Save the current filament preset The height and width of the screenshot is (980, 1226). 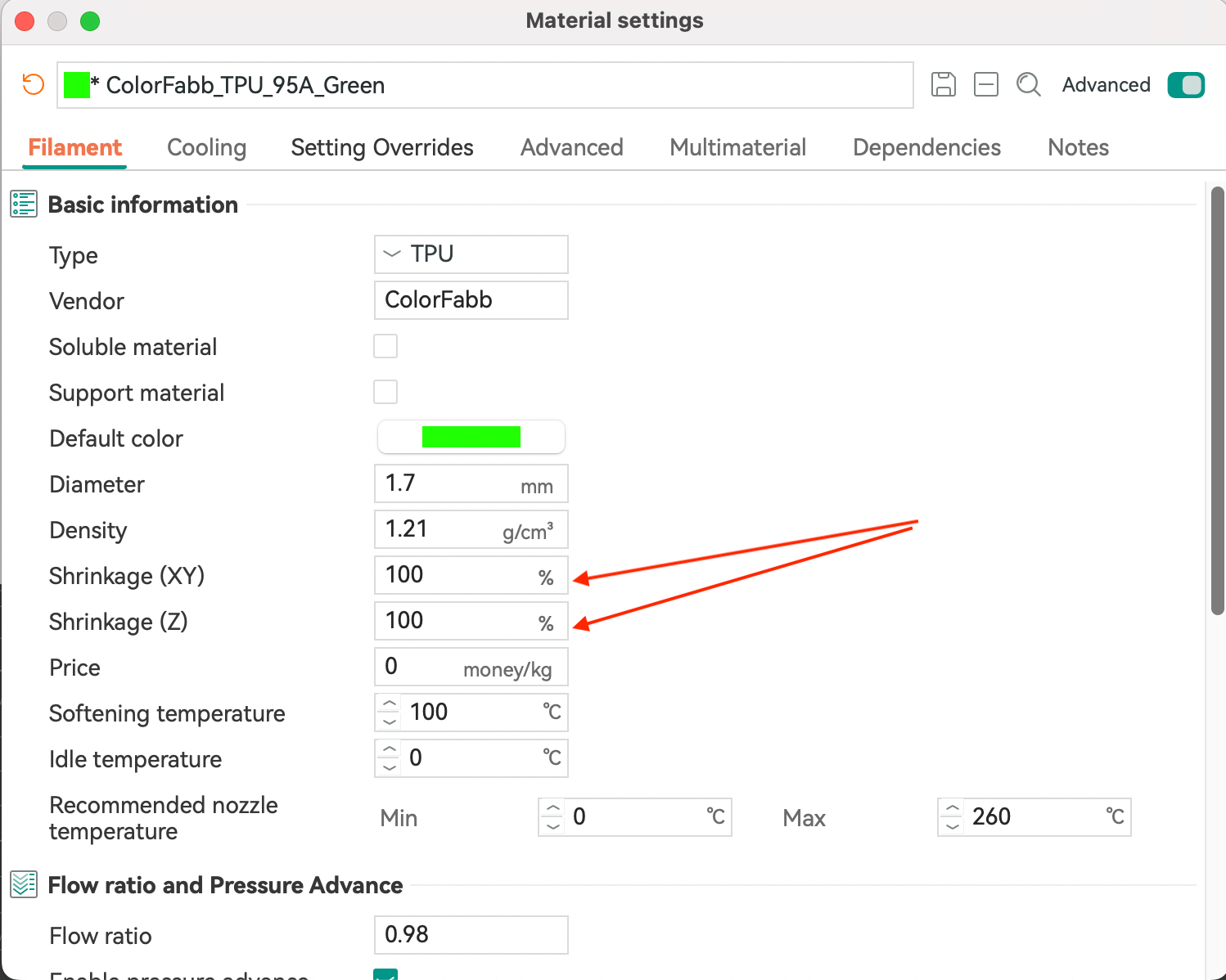[x=944, y=84]
